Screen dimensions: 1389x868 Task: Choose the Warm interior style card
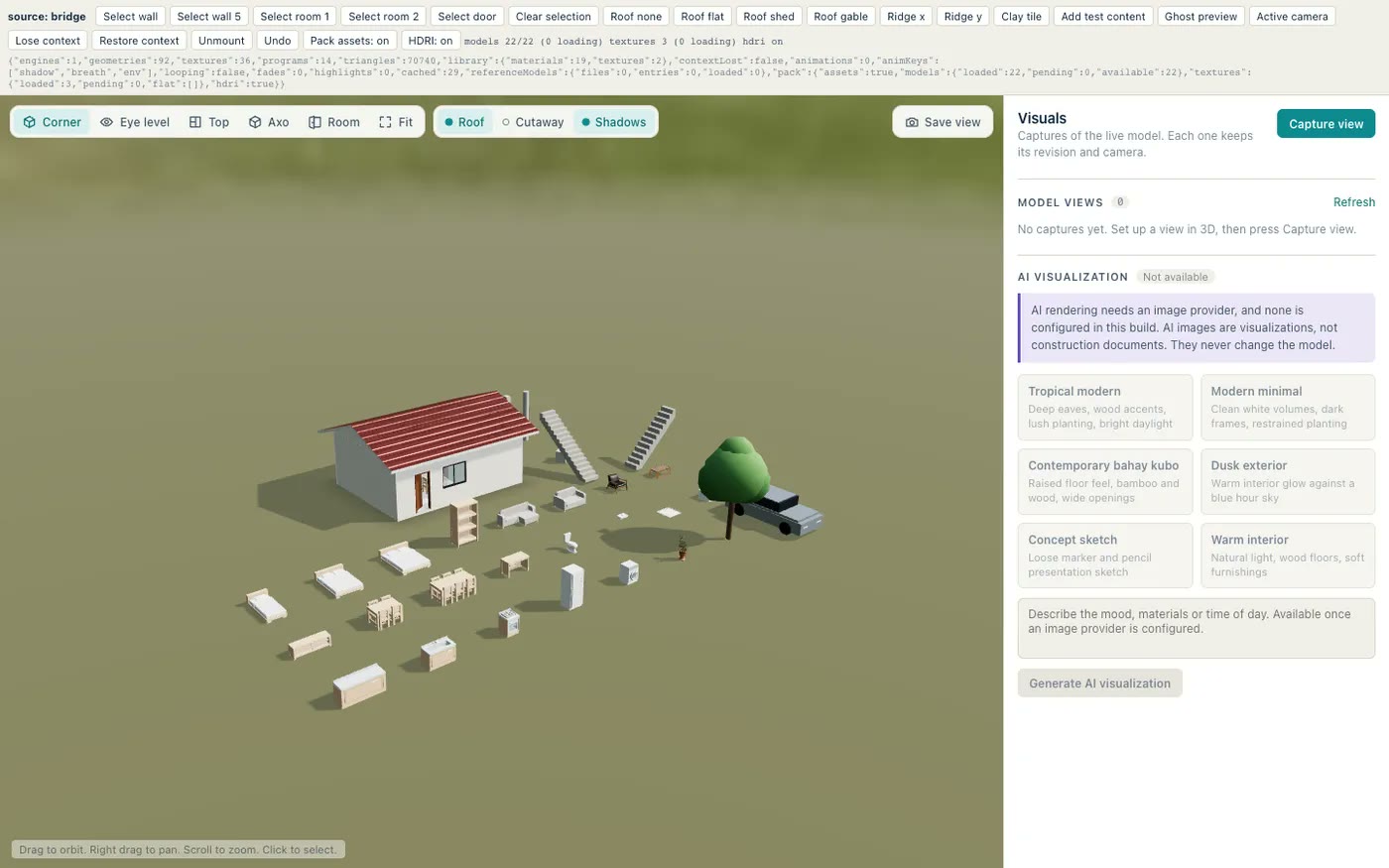pyautogui.click(x=1288, y=556)
